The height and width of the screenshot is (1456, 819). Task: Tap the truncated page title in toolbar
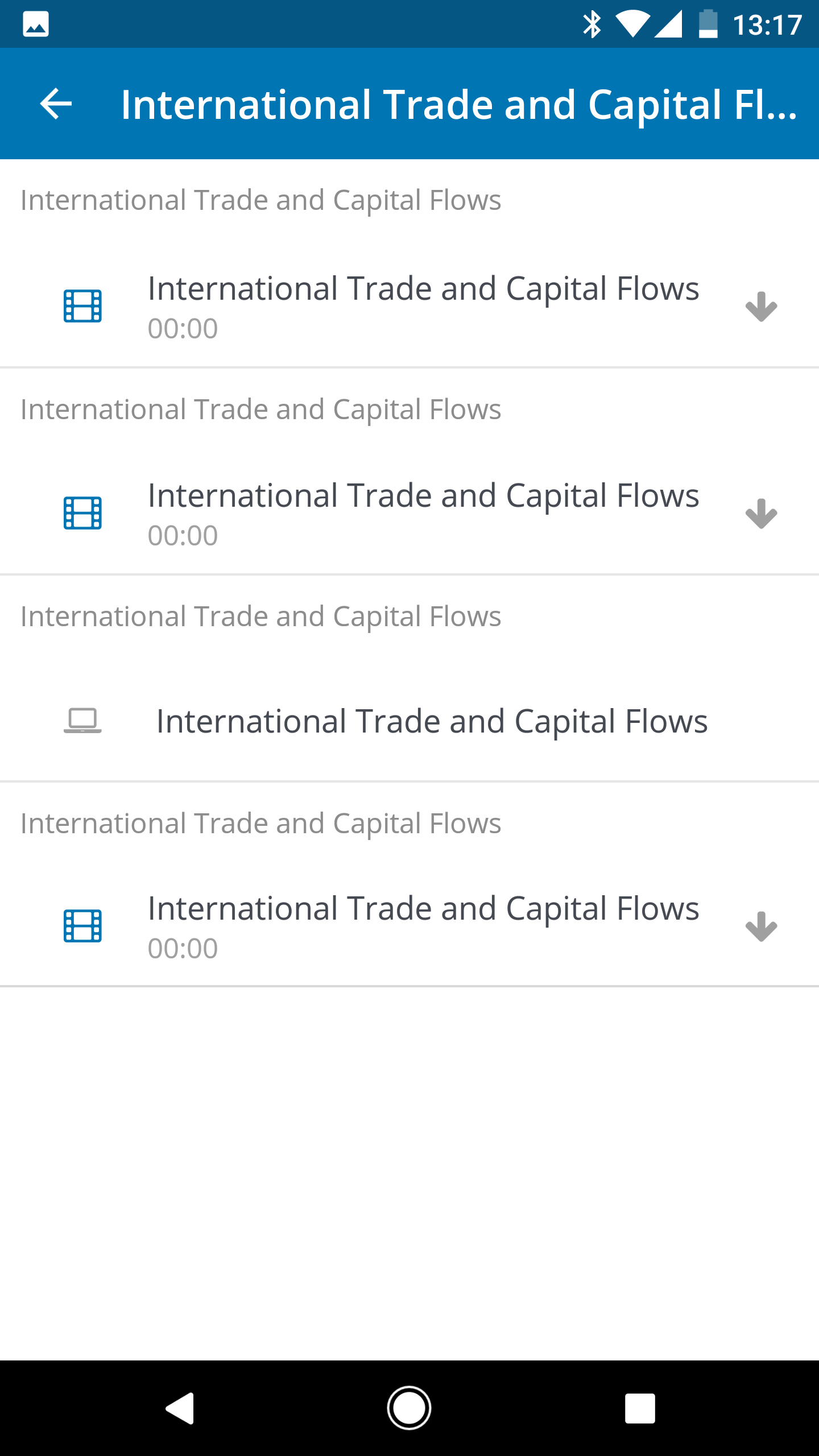click(458, 105)
